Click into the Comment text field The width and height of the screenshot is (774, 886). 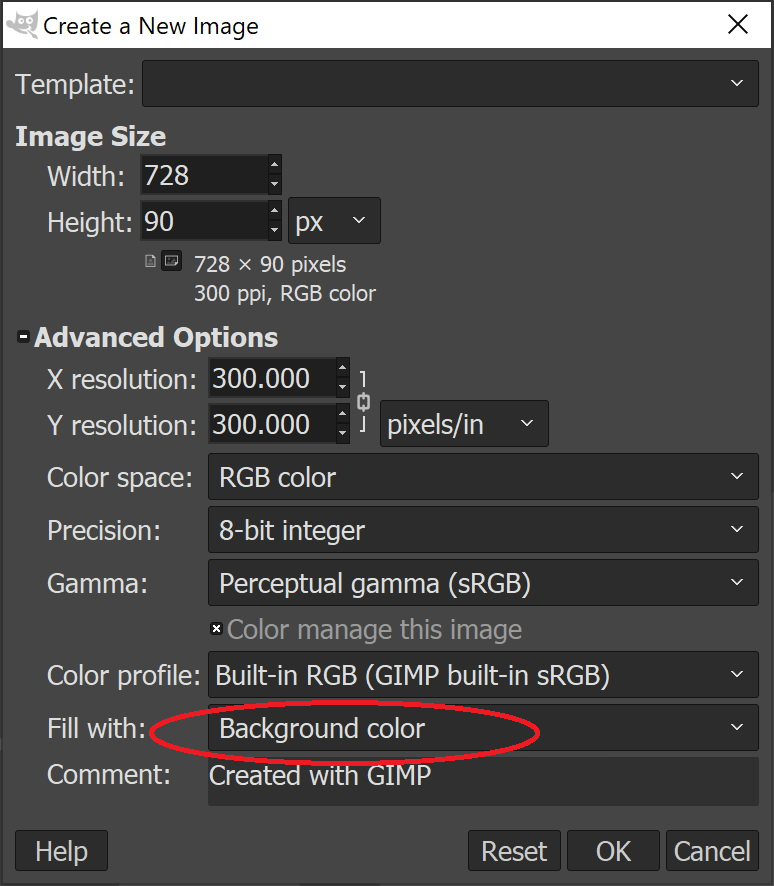click(x=482, y=781)
